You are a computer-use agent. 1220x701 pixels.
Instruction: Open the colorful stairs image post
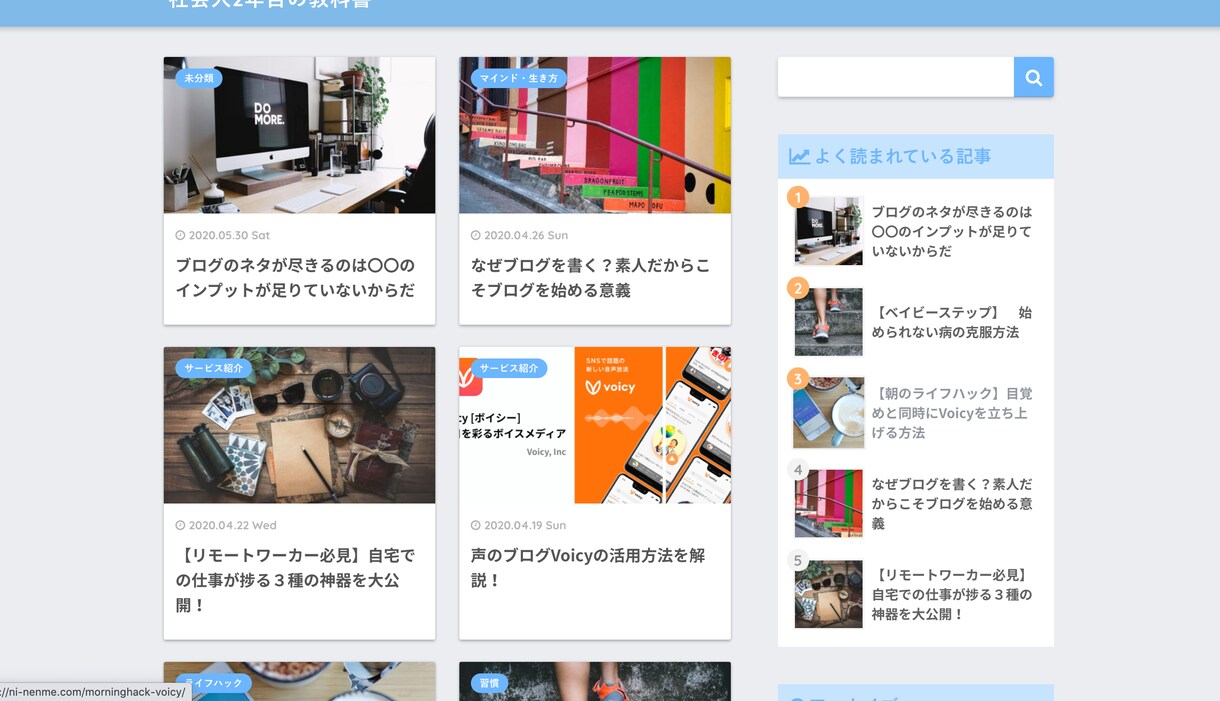click(595, 135)
